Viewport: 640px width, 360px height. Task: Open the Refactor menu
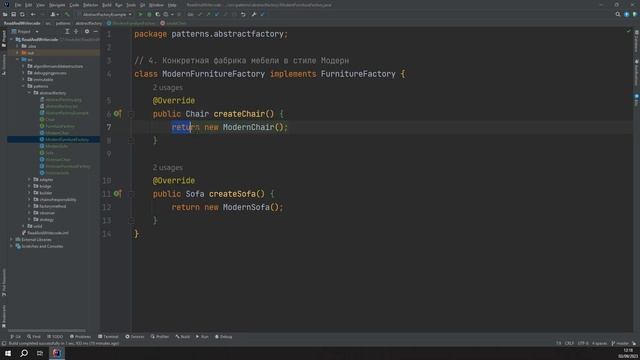click(91, 5)
